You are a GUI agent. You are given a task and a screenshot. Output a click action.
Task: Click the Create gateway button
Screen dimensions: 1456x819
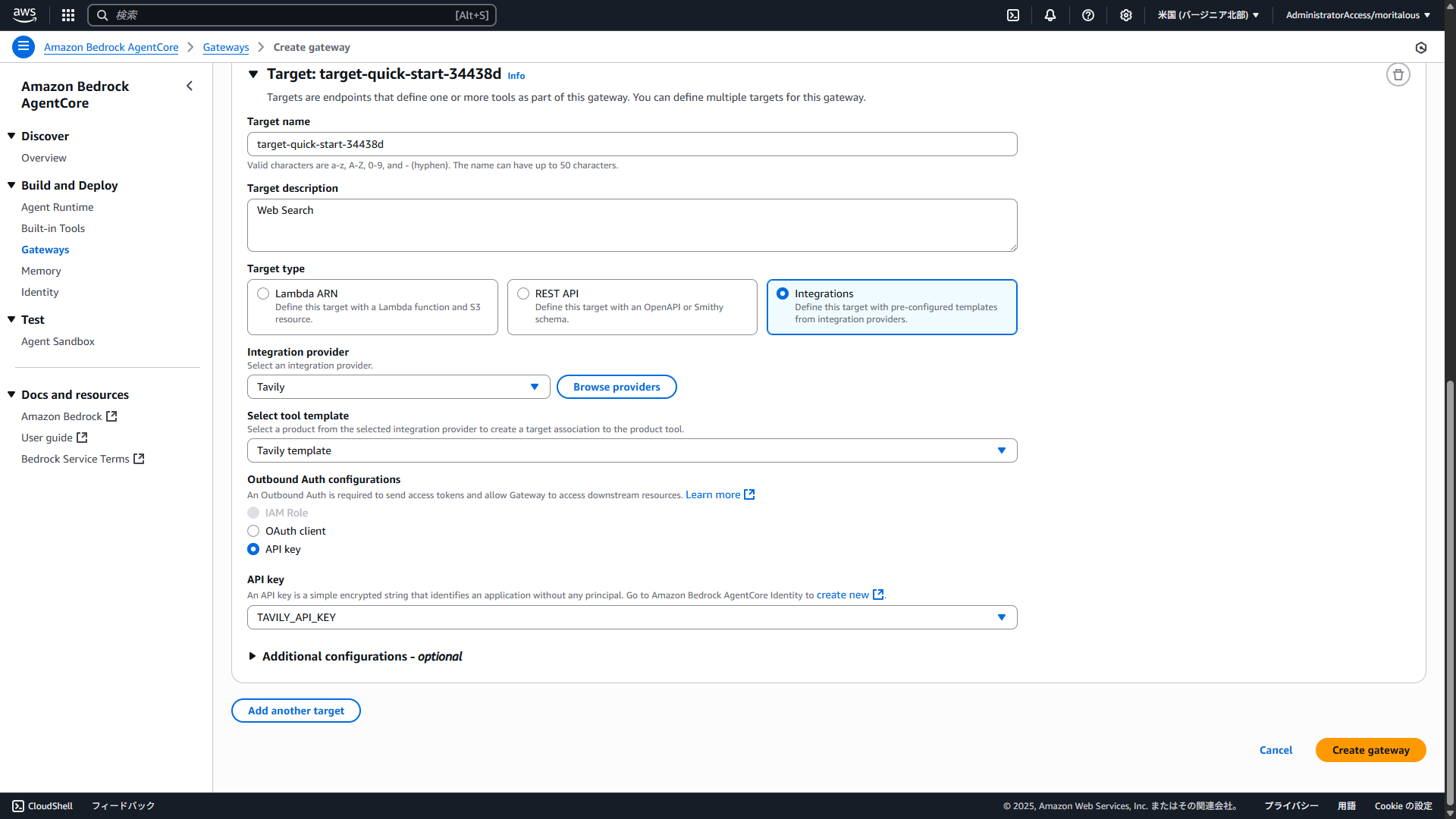coord(1370,750)
